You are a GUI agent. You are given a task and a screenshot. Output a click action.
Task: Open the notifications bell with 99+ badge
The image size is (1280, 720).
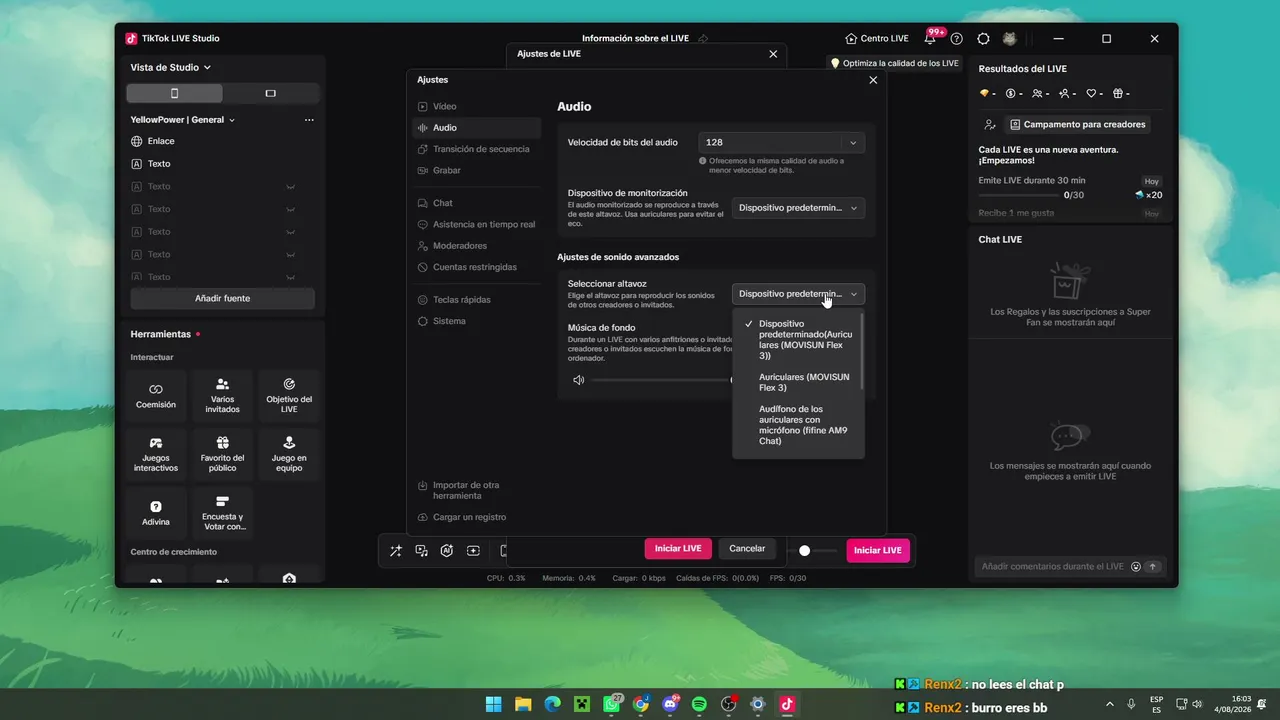pyautogui.click(x=930, y=39)
